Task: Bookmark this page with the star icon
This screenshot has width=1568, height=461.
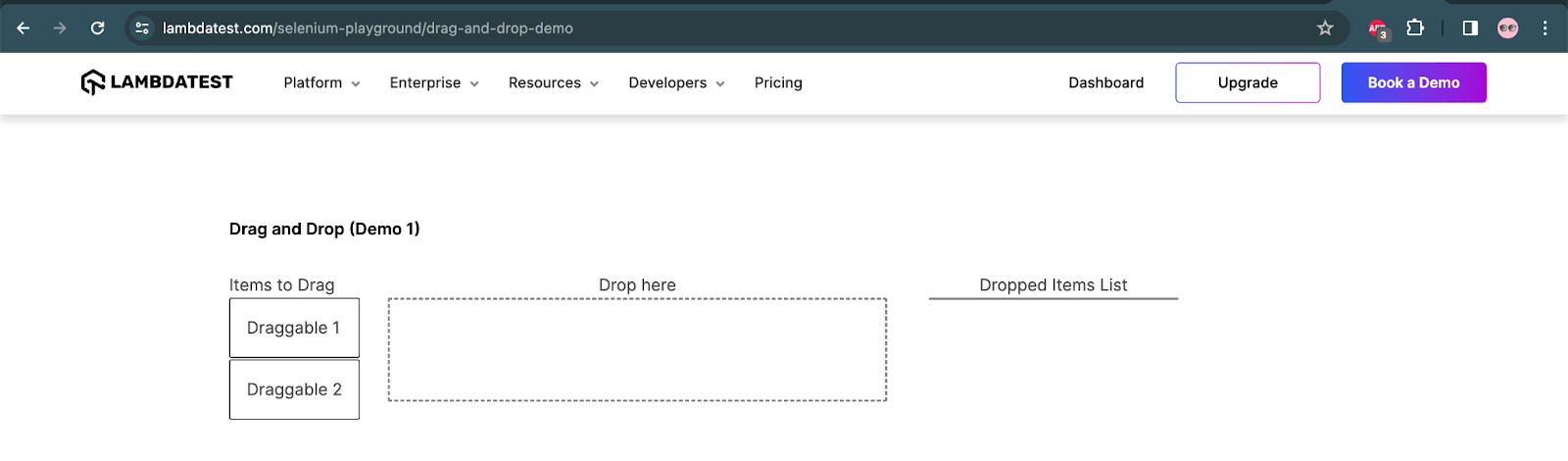Action: [x=1325, y=28]
